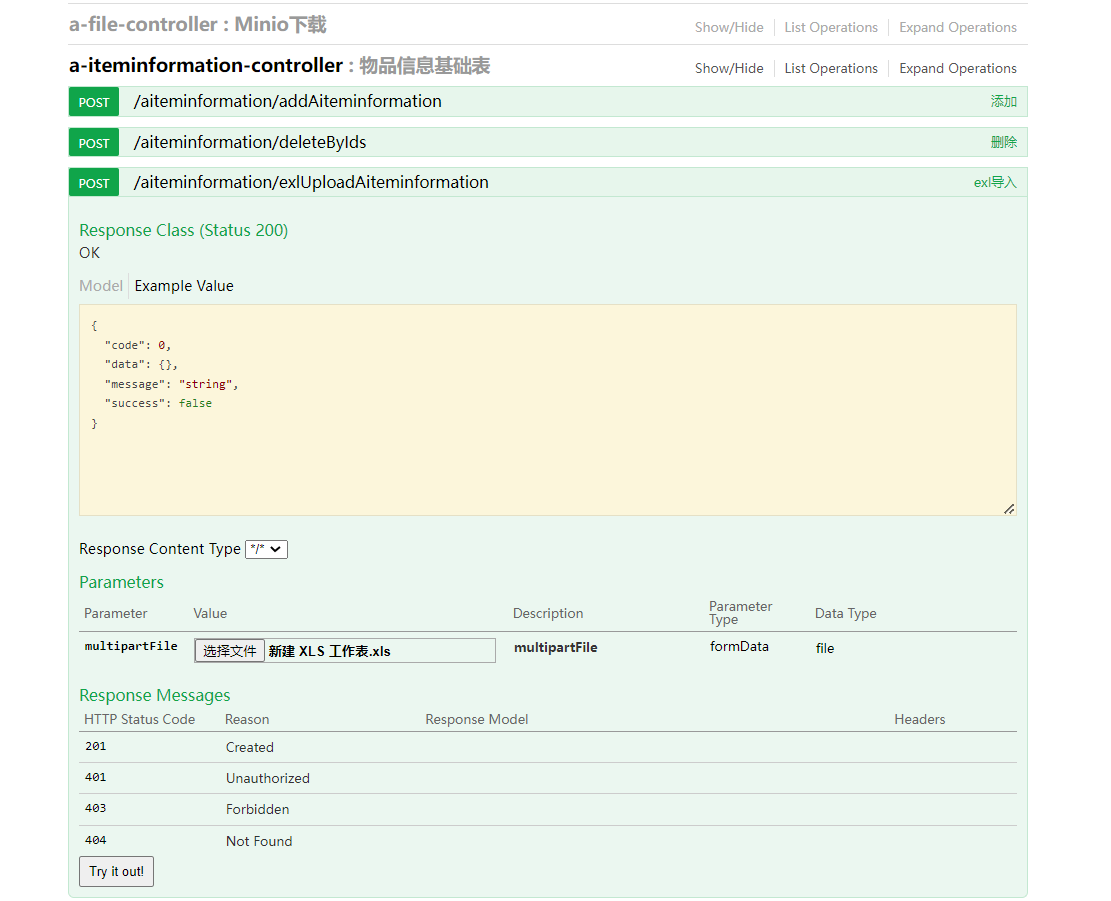This screenshot has height=901, width=1111.
Task: Select the 401 status code cell
Action: 96,778
